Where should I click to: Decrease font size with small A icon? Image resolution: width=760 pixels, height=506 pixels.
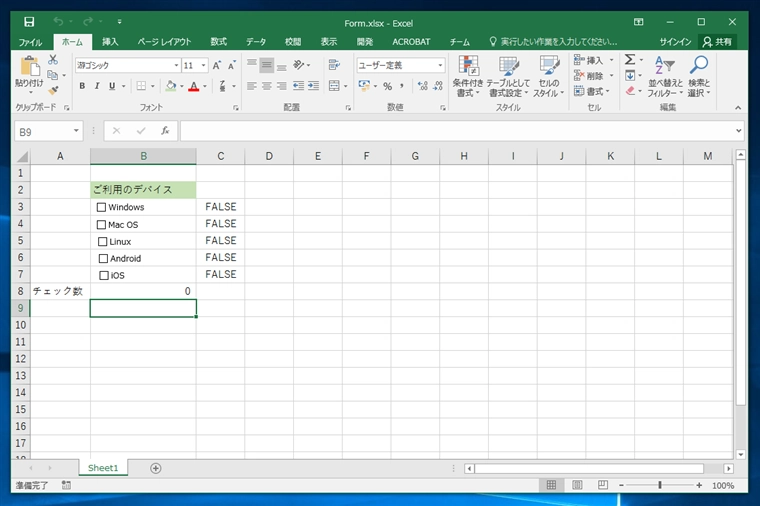pyautogui.click(x=232, y=65)
